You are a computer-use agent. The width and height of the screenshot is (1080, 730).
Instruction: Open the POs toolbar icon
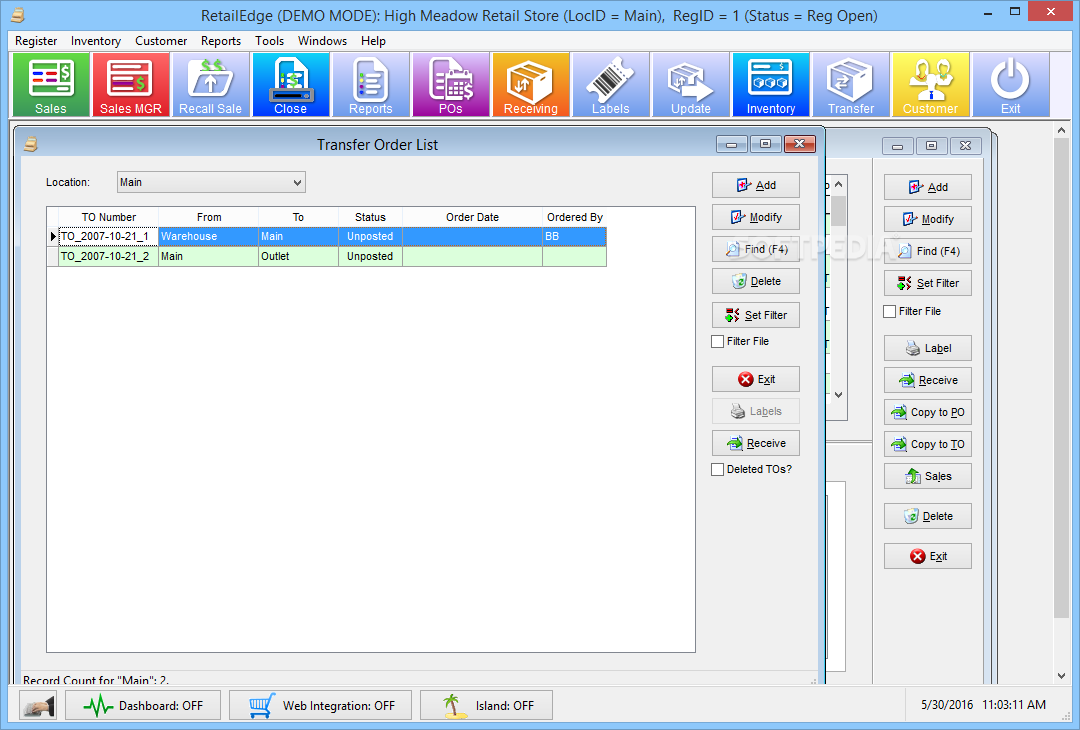[450, 85]
